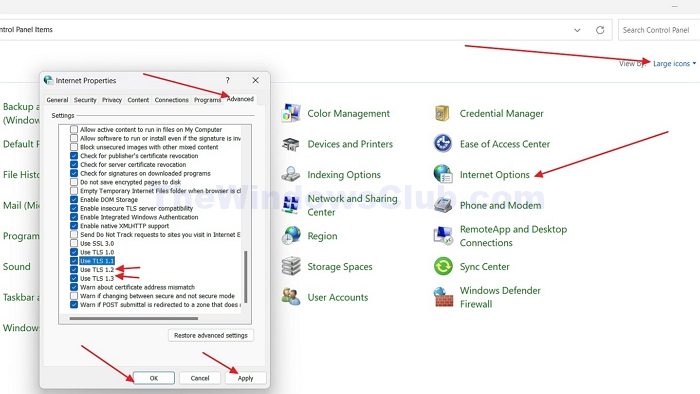Screen dimensions: 700x394
Task: Toggle Enable native XMLHTTP support checkbox
Action: click(x=74, y=226)
